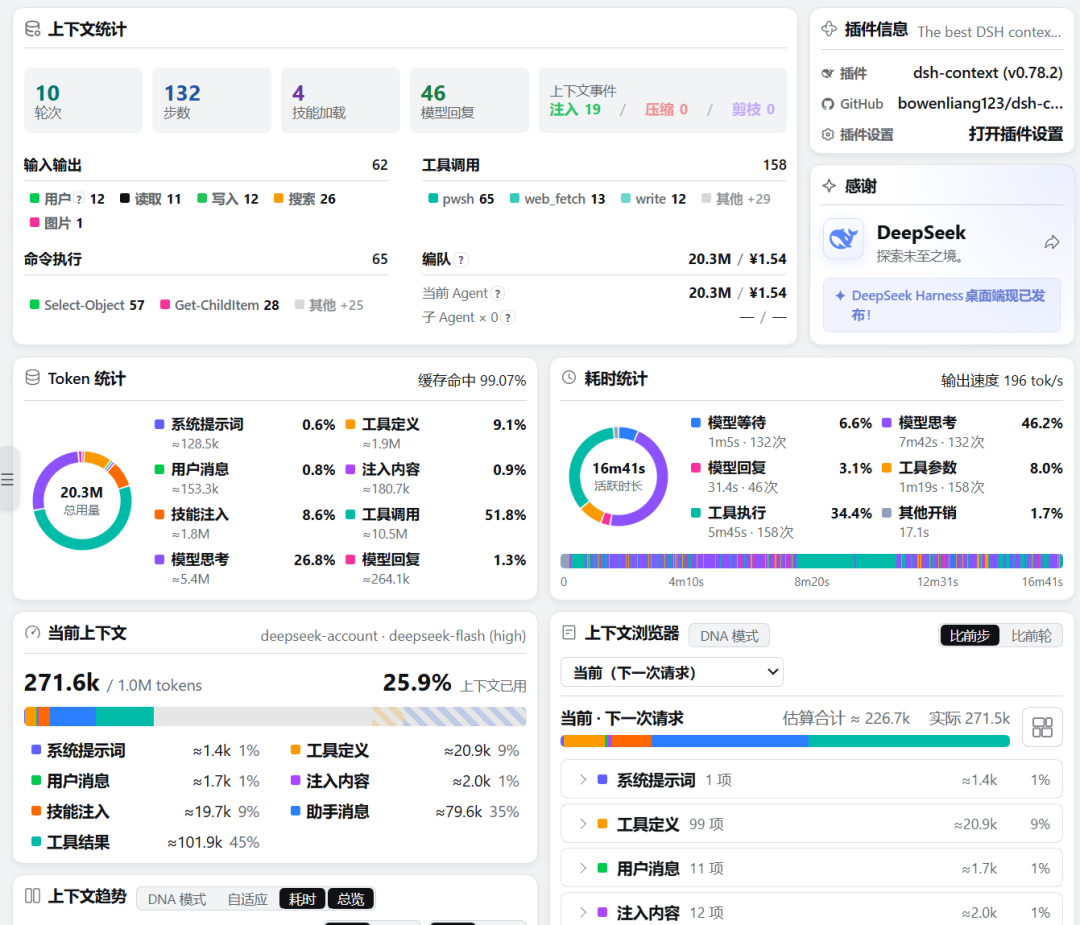Select the 比前步 comparison option
This screenshot has height=925, width=1080.
[969, 636]
